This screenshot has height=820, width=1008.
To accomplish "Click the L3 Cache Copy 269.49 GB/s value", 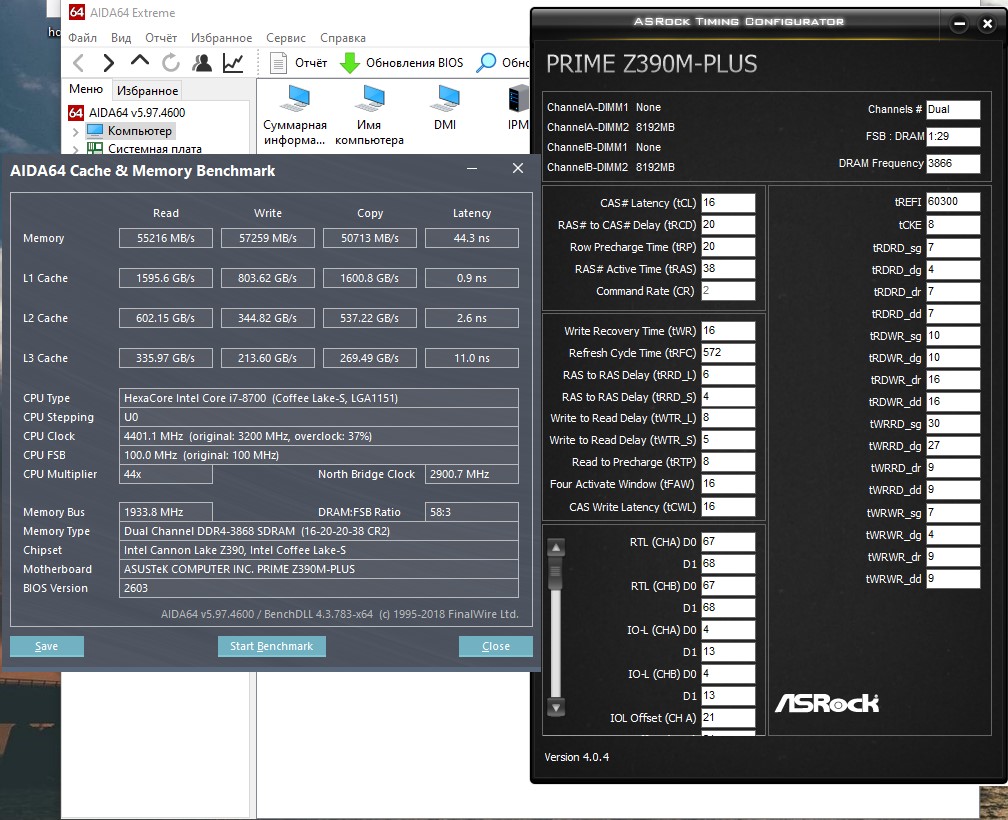I will 370,358.
